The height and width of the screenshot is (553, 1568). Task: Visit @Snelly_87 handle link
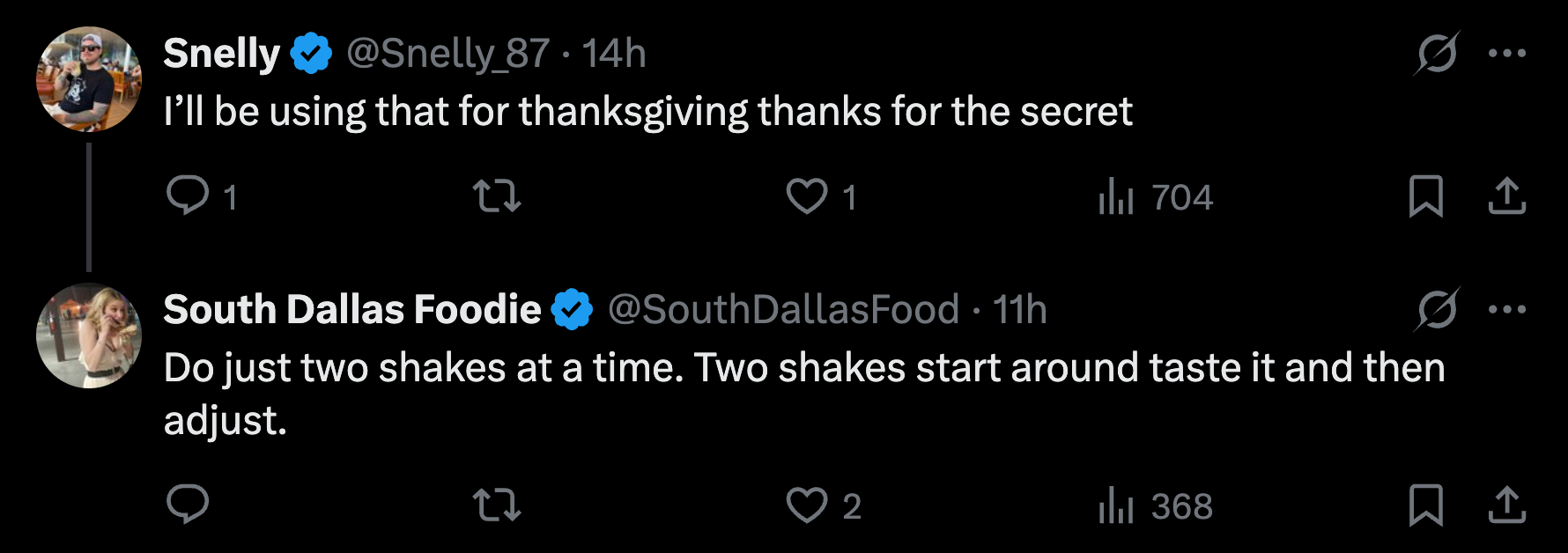(x=447, y=54)
